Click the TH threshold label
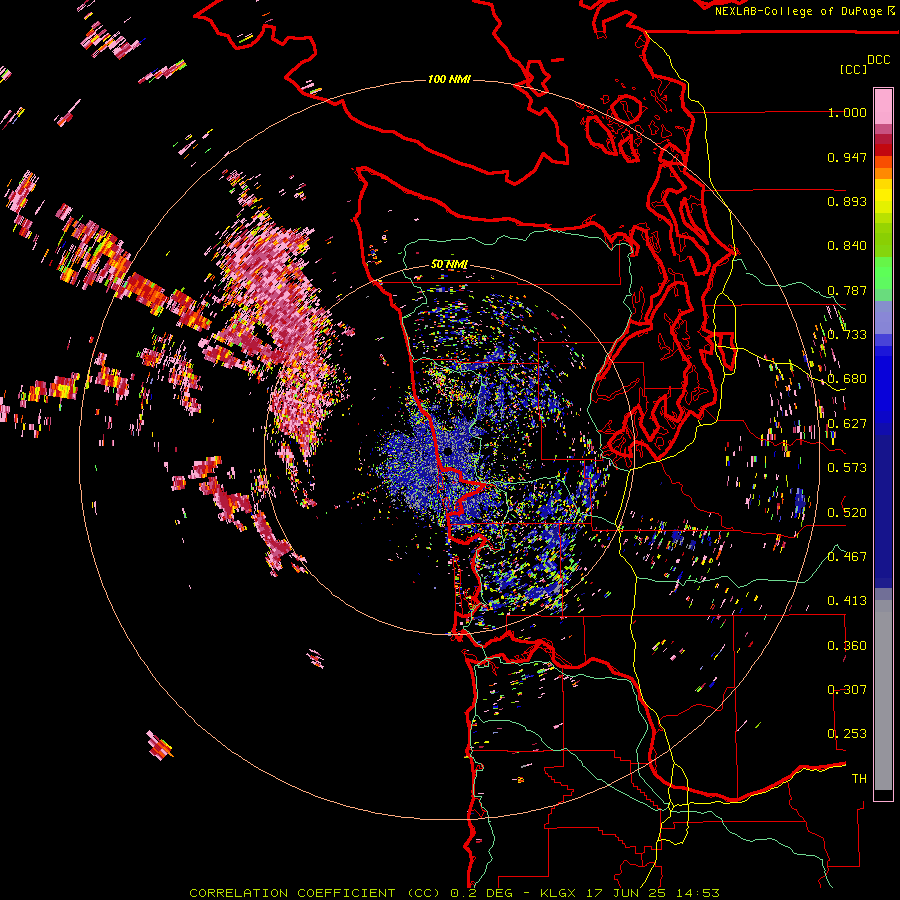This screenshot has width=900, height=900. tap(859, 779)
